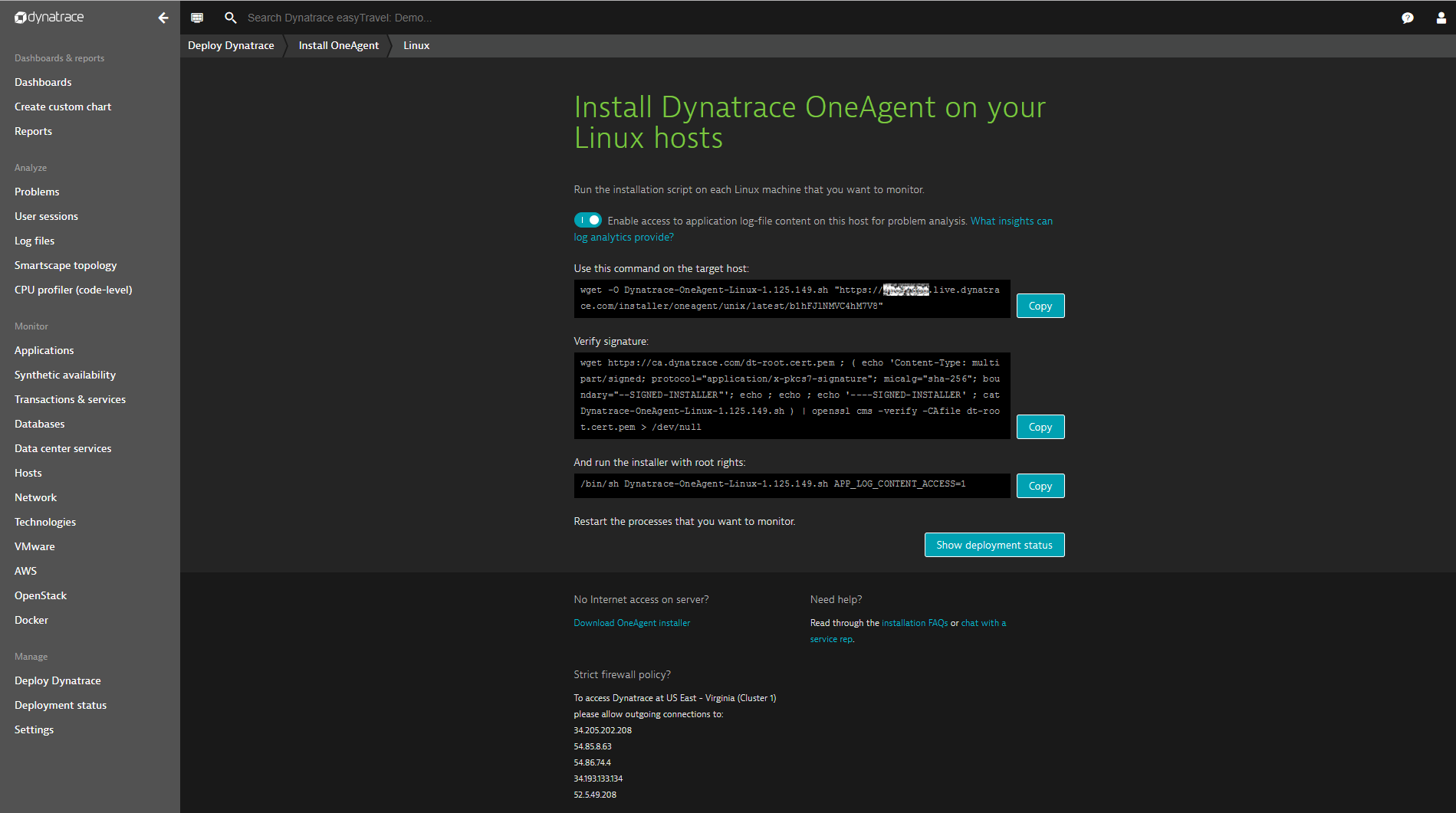Click the search magnifier icon

coord(230,18)
